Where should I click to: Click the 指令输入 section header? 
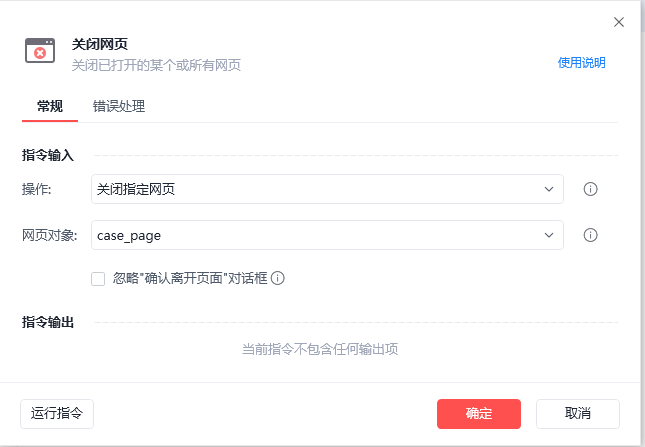[x=48, y=155]
